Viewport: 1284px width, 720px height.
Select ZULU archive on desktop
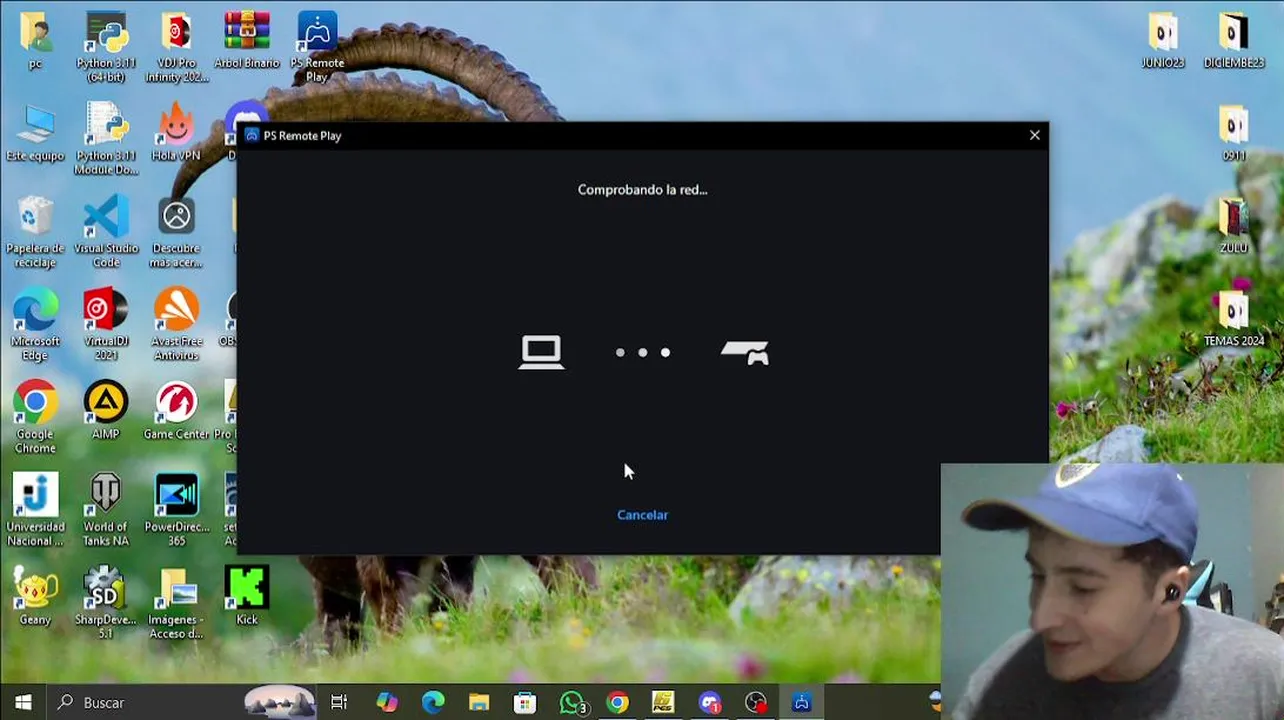(1234, 226)
